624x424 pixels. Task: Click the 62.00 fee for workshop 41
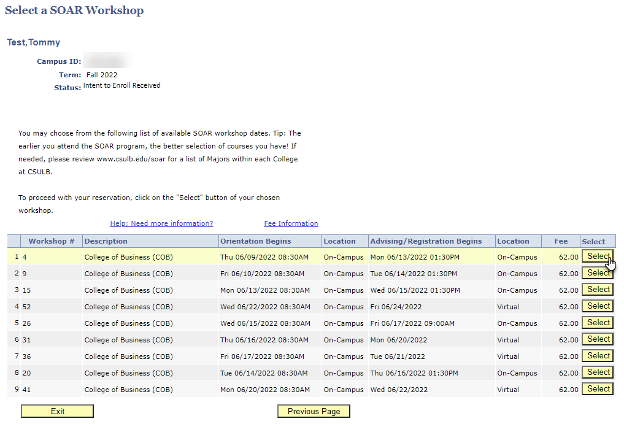pos(568,389)
